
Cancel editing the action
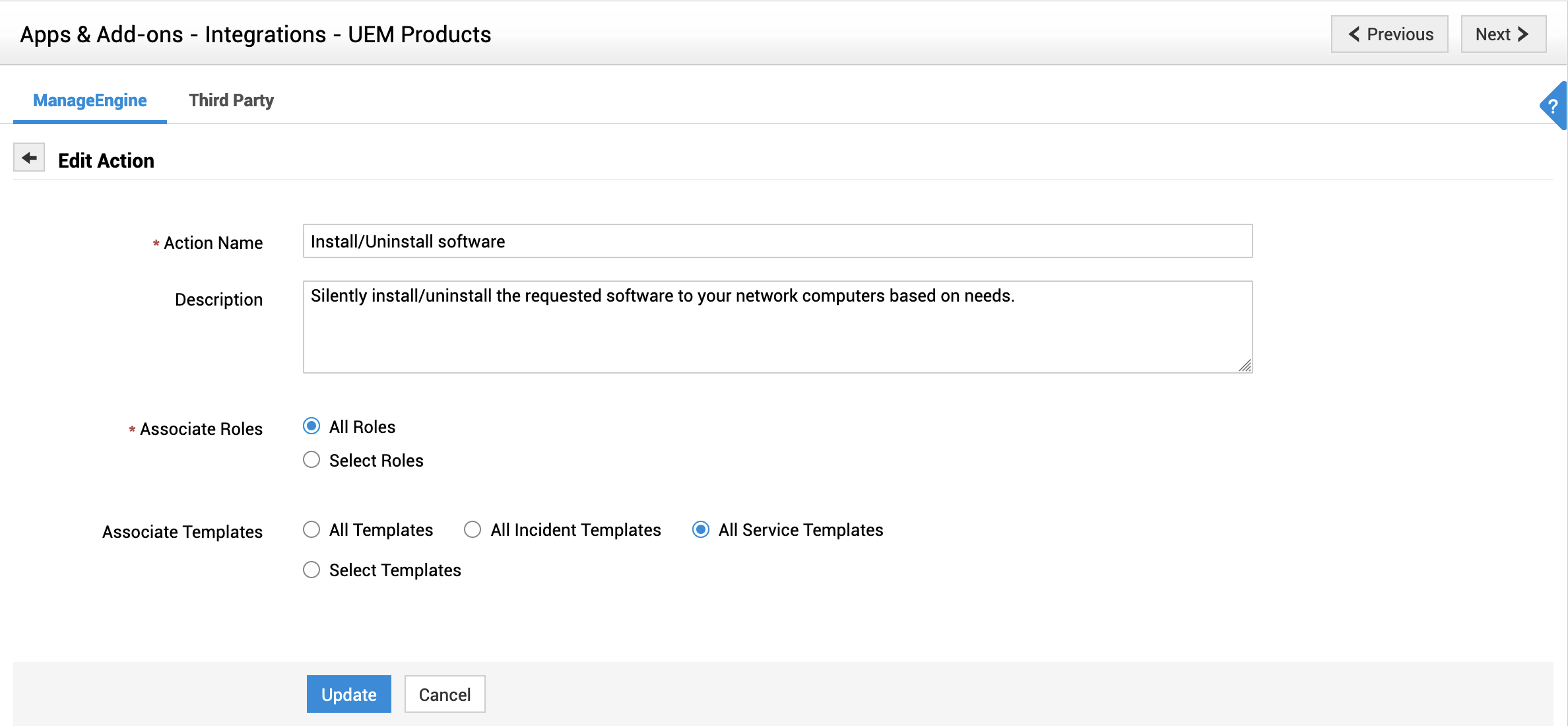[x=445, y=694]
